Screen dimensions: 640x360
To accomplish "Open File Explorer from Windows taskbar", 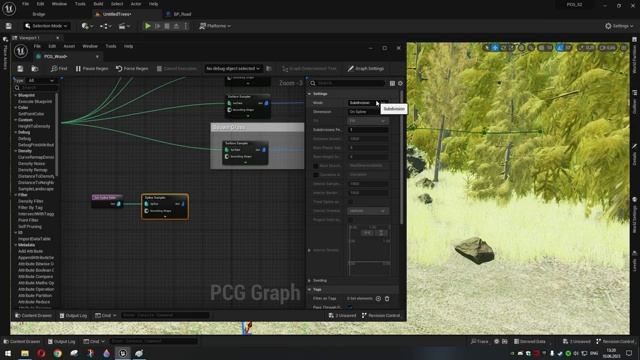I will (25, 353).
